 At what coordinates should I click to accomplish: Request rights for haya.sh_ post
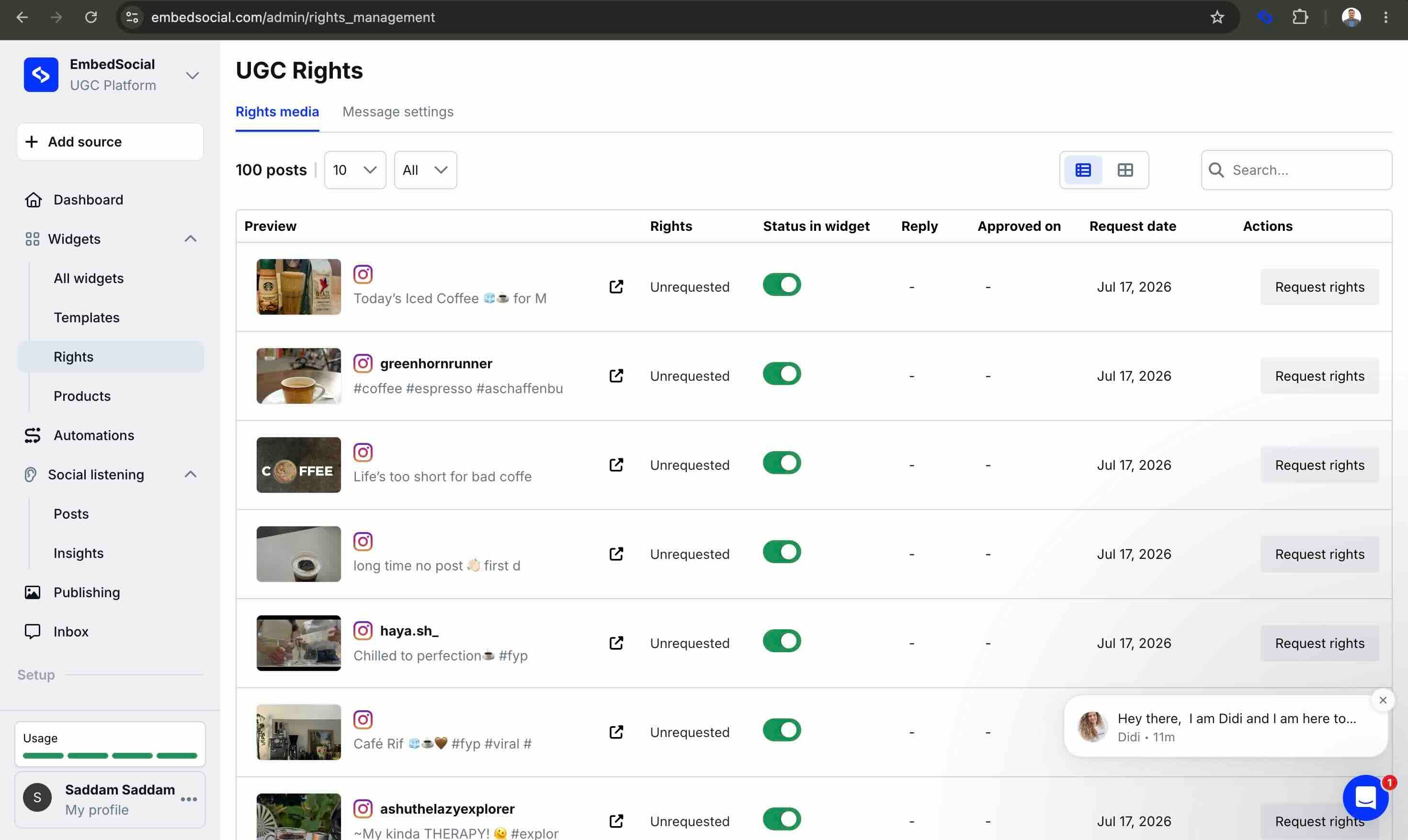click(x=1319, y=643)
